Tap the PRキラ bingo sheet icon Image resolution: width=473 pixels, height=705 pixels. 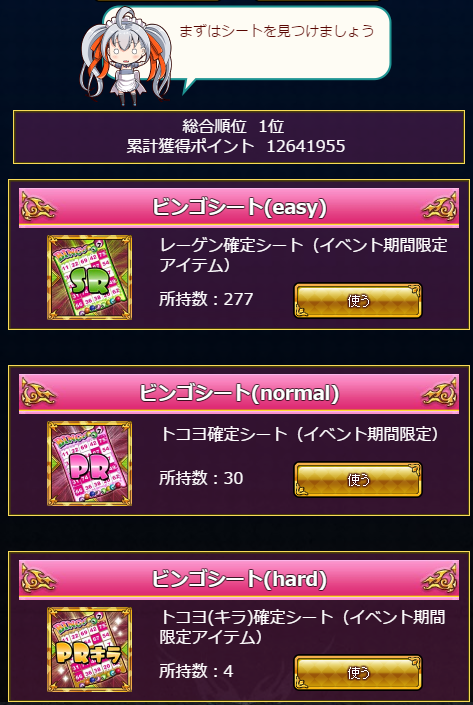(x=89, y=650)
